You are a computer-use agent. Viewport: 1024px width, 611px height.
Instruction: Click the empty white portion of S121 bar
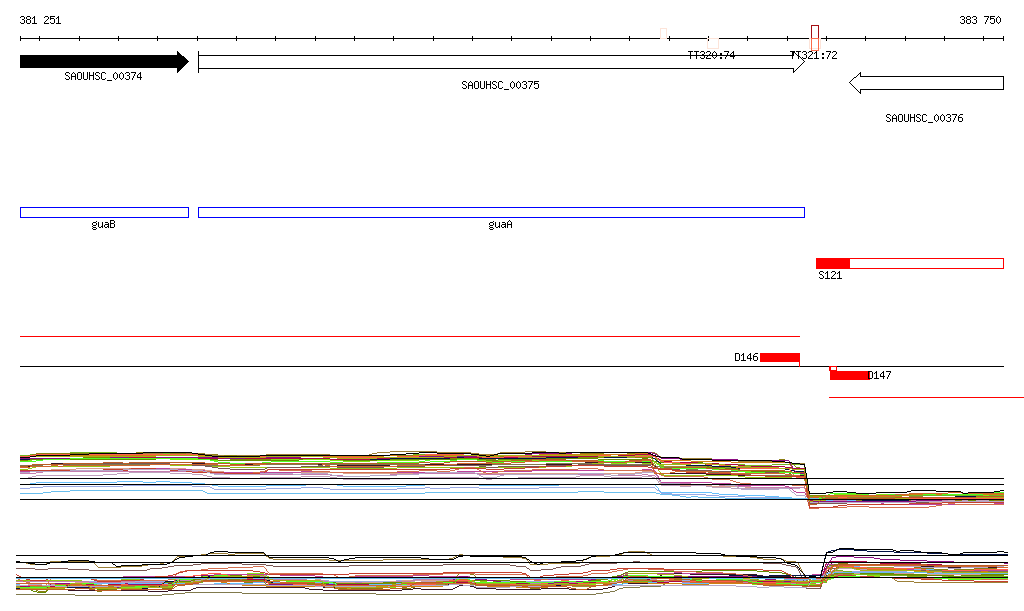tap(926, 263)
